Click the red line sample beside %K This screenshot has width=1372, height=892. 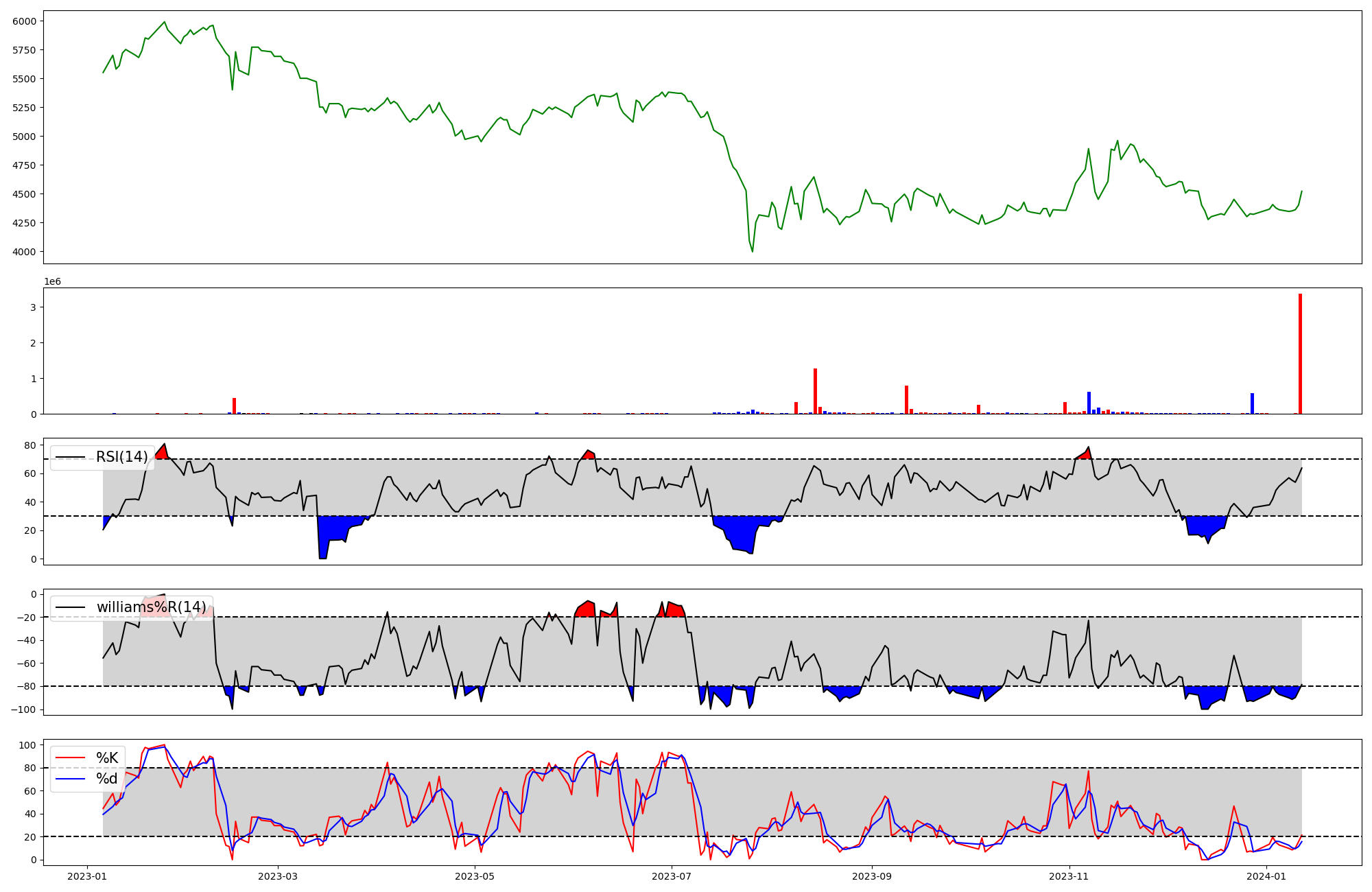tap(70, 758)
